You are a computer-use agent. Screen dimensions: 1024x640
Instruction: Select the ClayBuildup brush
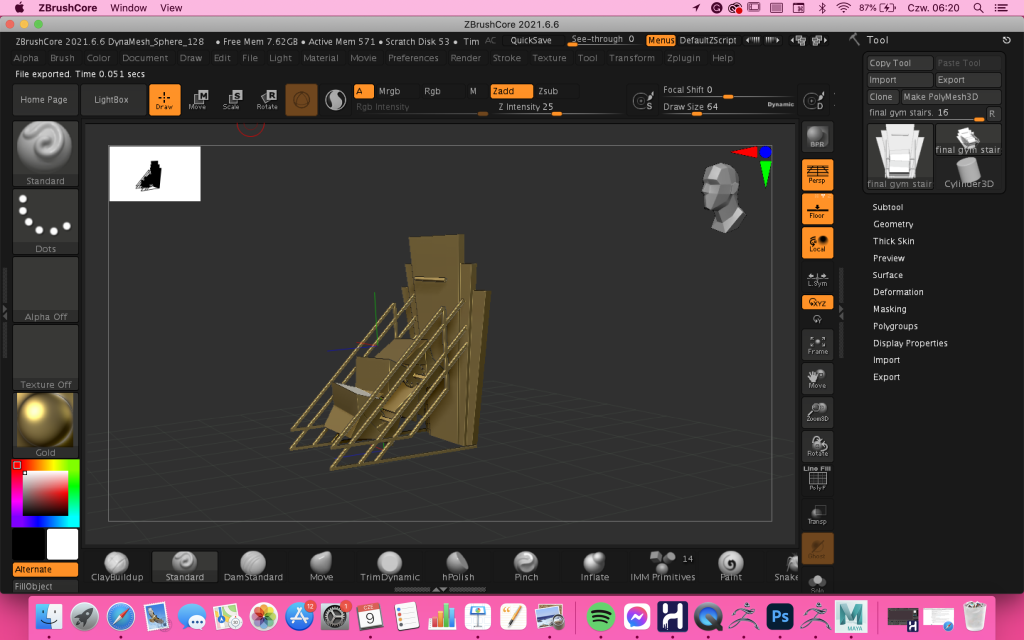click(117, 566)
